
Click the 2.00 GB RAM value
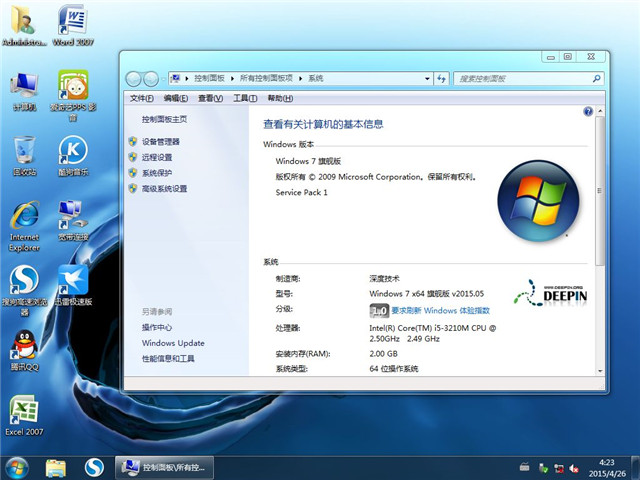coord(383,354)
